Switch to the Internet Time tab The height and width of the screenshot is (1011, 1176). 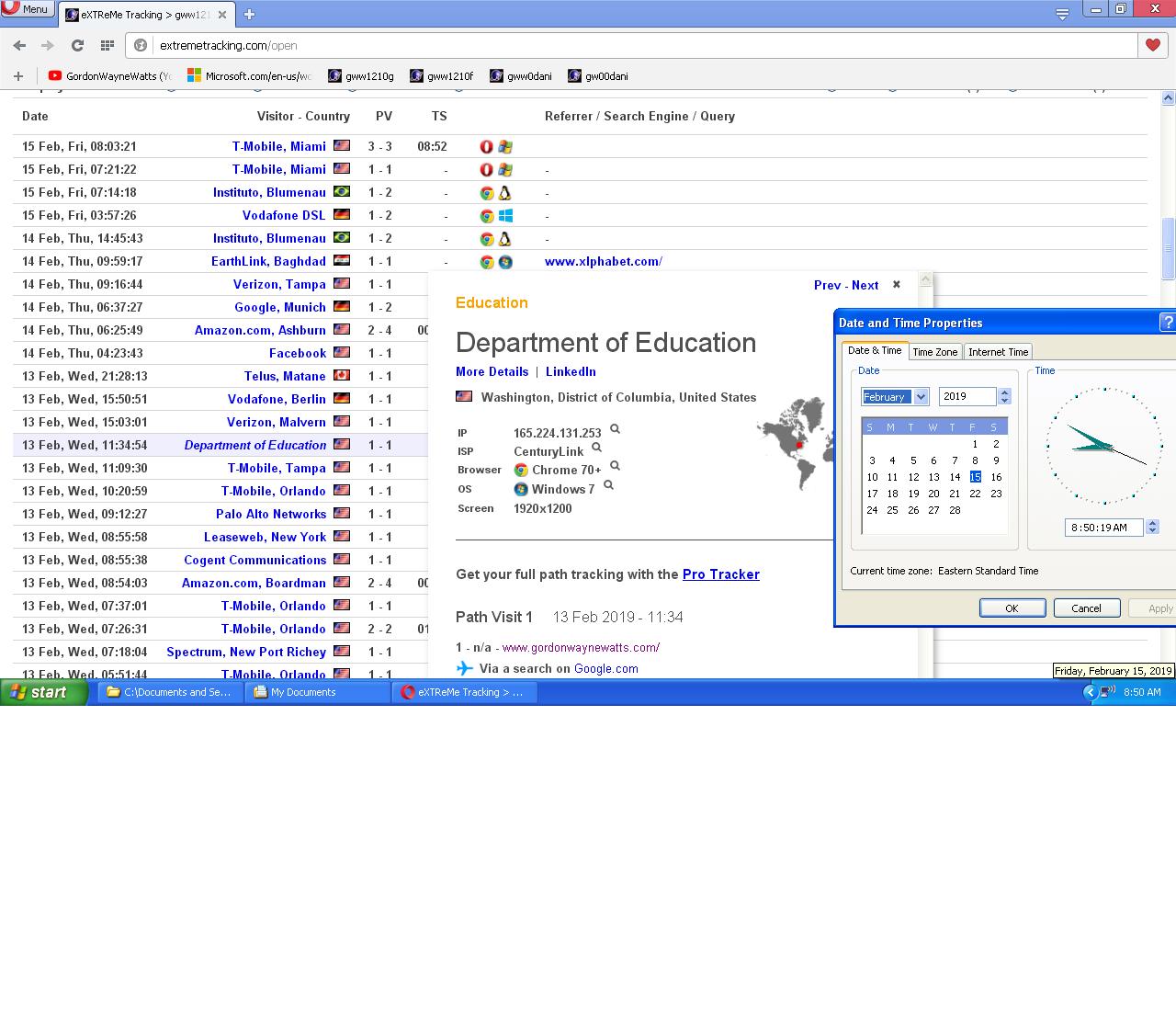998,352
